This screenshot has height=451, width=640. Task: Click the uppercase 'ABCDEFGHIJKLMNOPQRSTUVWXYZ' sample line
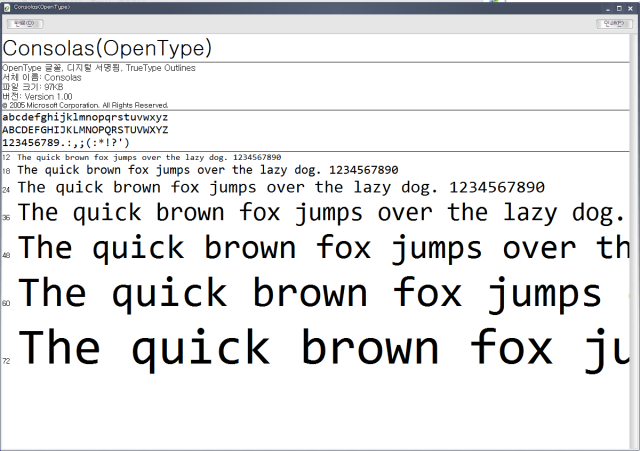pyautogui.click(x=85, y=130)
